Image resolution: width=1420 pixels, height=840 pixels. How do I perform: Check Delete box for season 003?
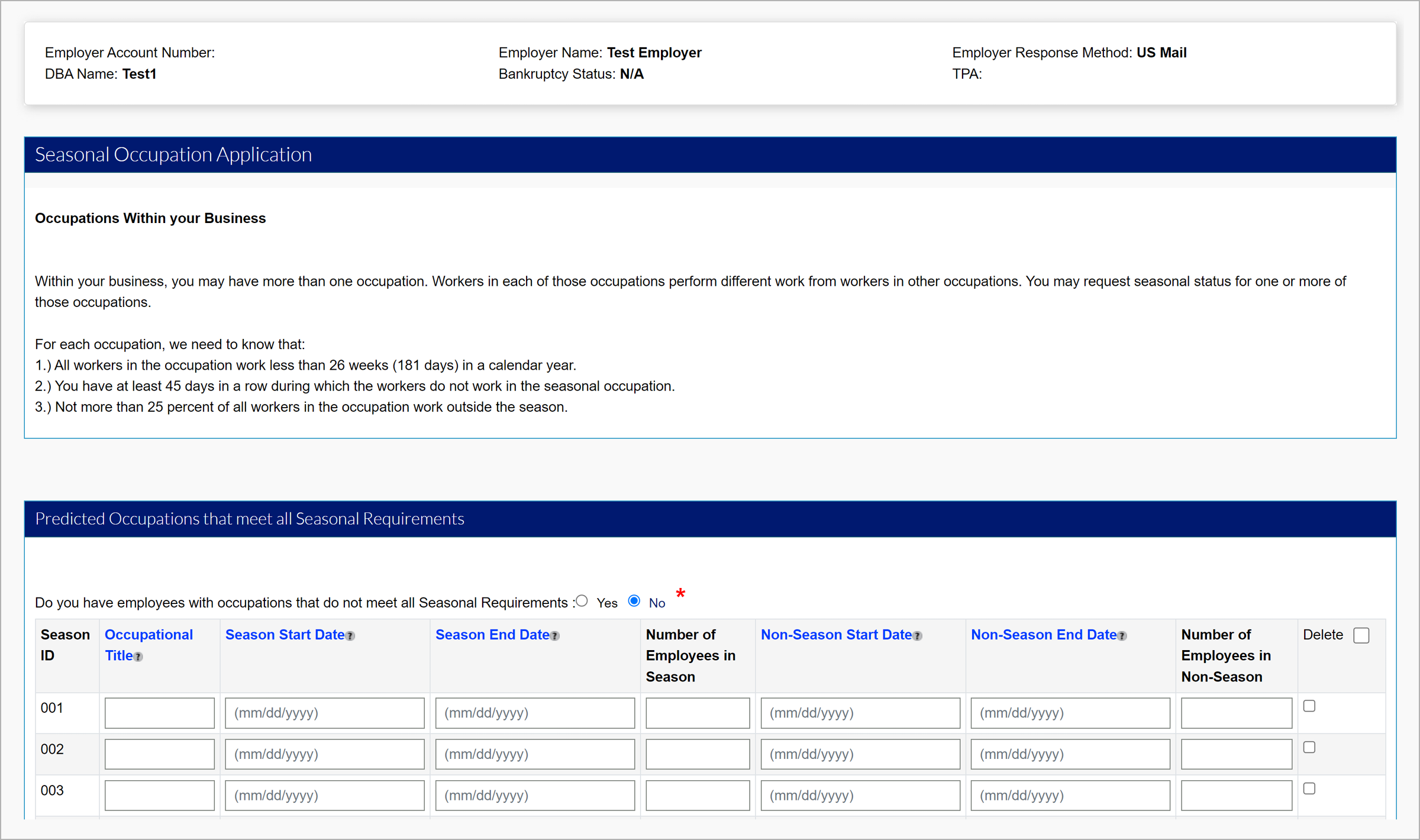1309,789
